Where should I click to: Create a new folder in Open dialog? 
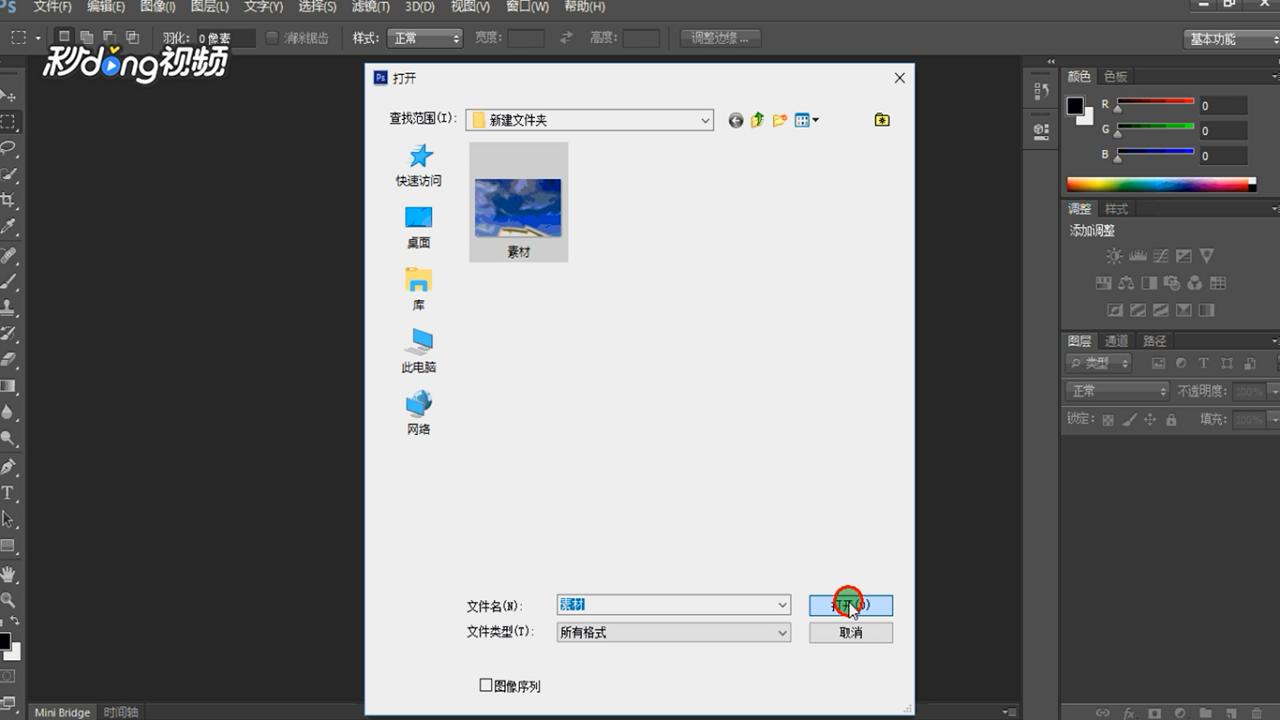coord(779,120)
